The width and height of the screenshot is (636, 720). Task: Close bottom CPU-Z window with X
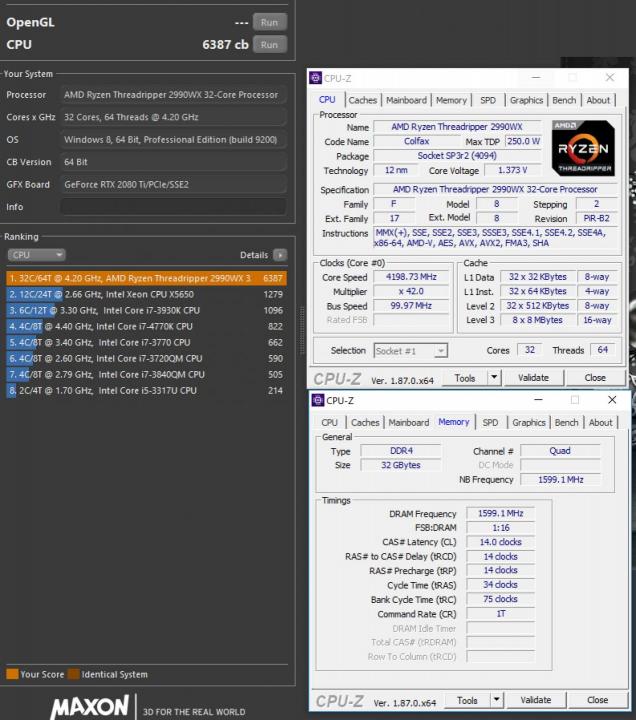coord(612,400)
